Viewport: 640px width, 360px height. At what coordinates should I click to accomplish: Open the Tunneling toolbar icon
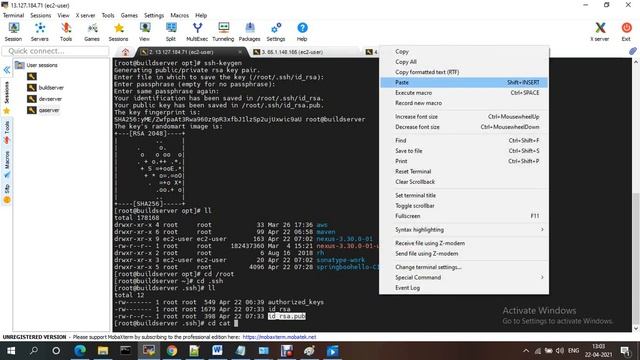[223, 32]
